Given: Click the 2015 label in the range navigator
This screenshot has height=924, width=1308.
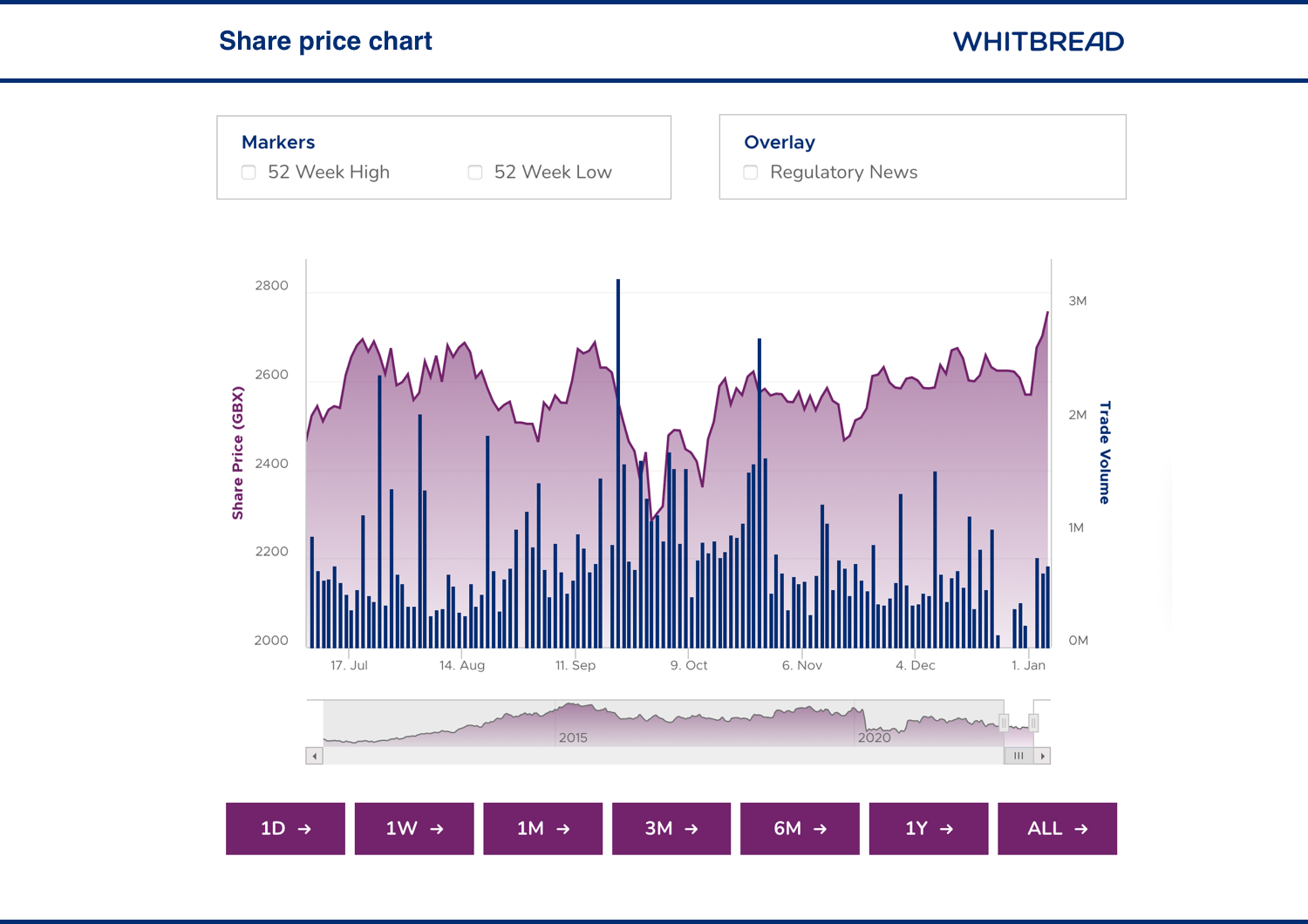Looking at the screenshot, I should pyautogui.click(x=573, y=737).
